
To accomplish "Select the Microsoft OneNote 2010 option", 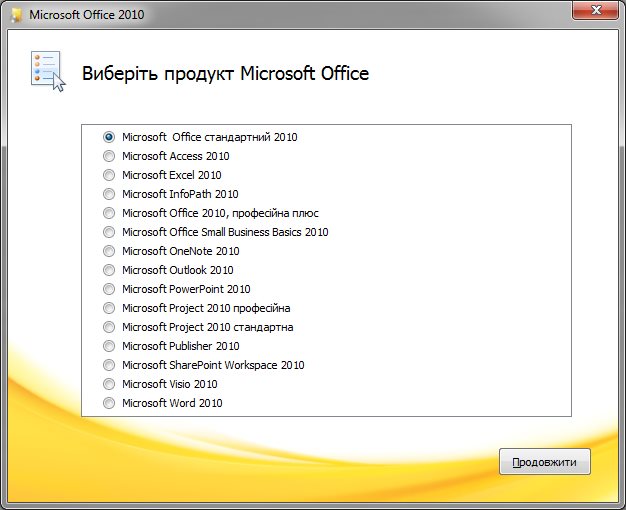I will (109, 251).
